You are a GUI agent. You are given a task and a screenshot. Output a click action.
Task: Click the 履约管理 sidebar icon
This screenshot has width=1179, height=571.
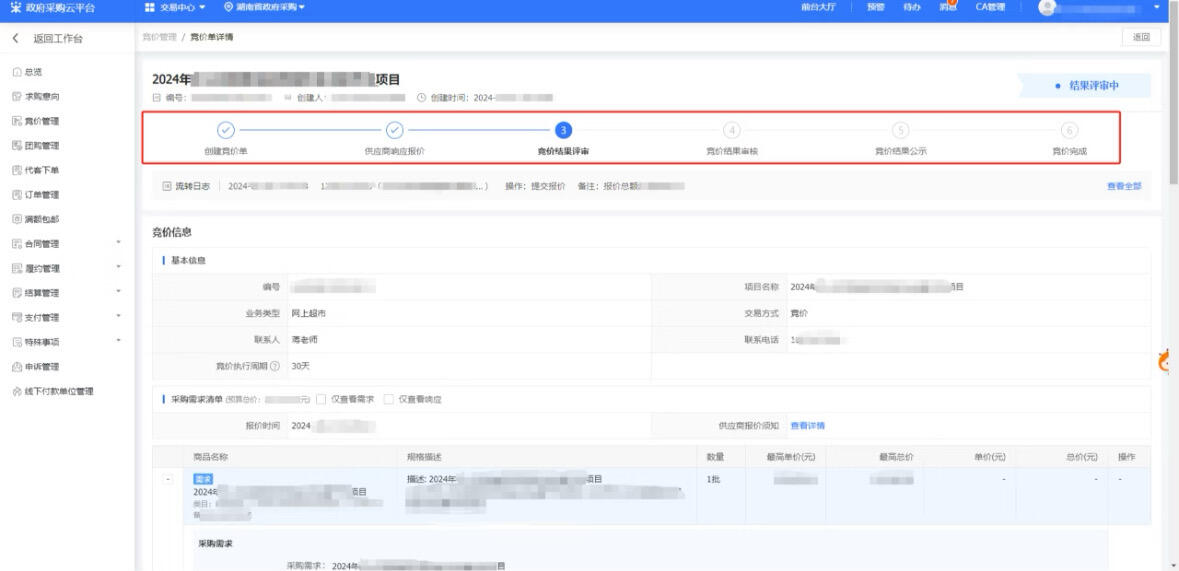click(17, 269)
